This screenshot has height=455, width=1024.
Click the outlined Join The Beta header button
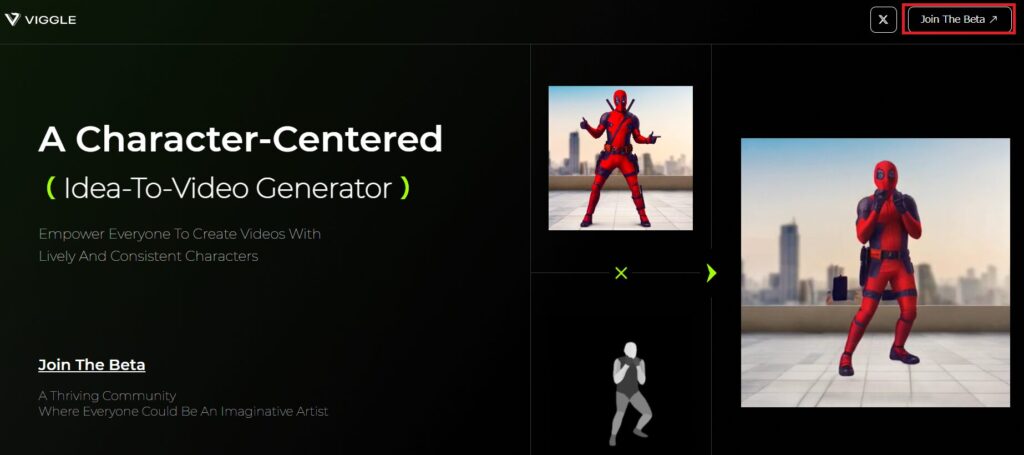click(x=959, y=20)
